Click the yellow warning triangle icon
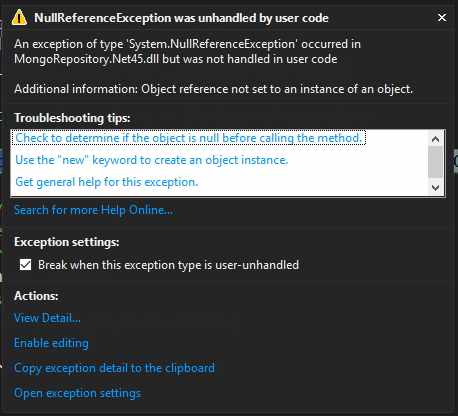Screen dimensions: 458x416 coord(19,18)
